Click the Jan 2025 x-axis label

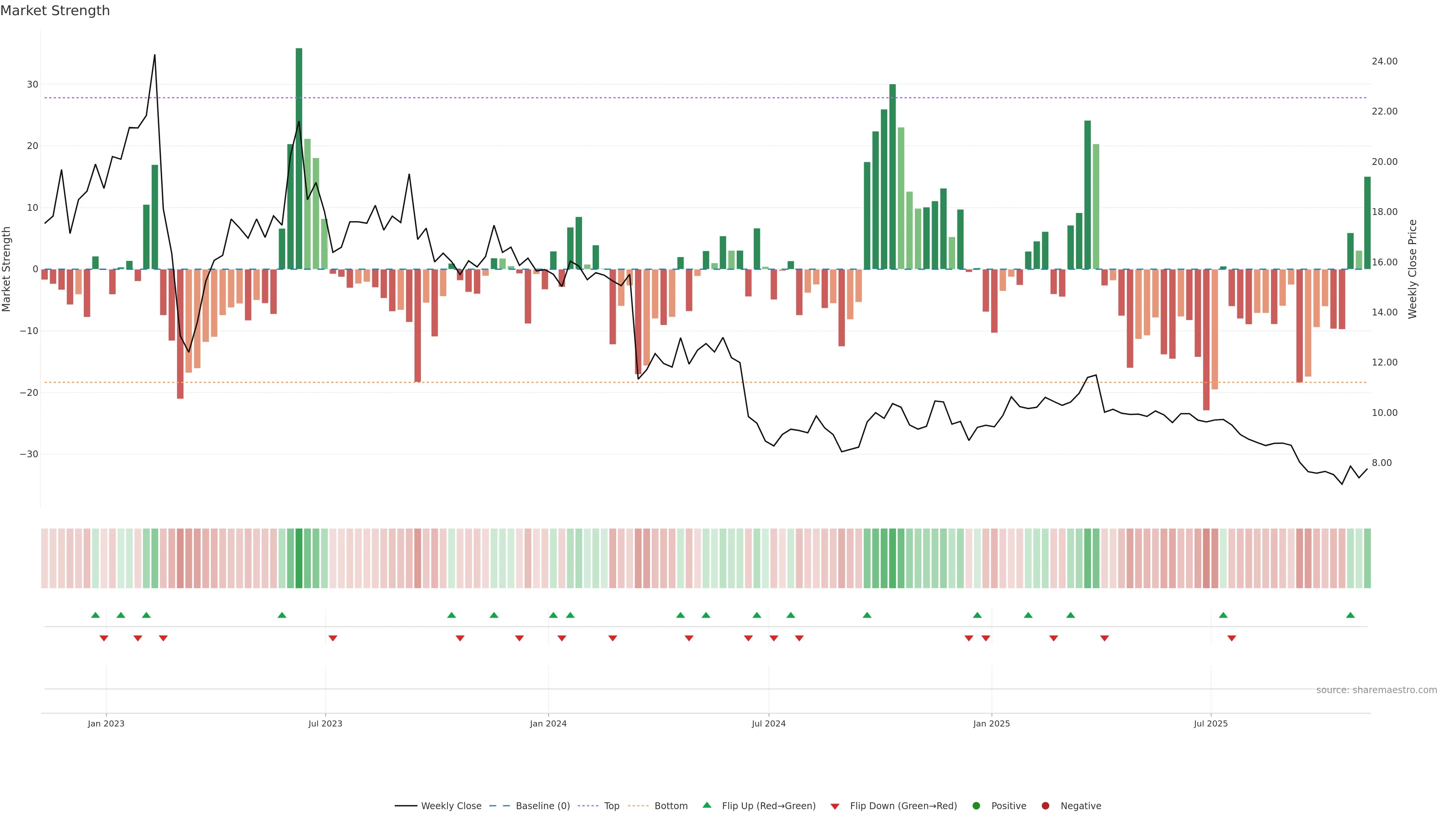(992, 723)
